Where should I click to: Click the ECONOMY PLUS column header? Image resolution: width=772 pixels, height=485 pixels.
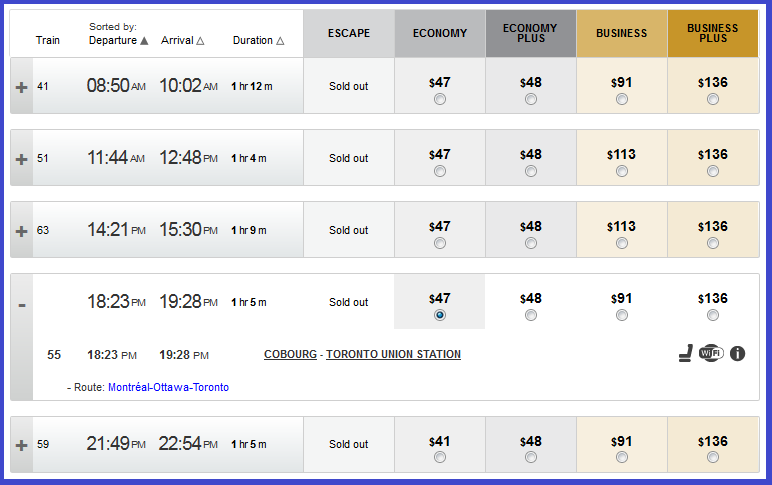point(531,33)
